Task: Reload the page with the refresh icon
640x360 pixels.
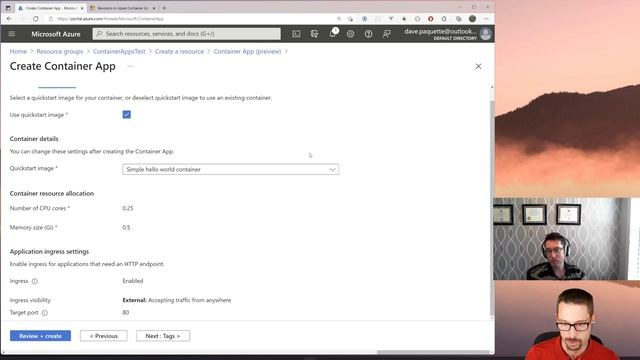Action: click(36, 19)
